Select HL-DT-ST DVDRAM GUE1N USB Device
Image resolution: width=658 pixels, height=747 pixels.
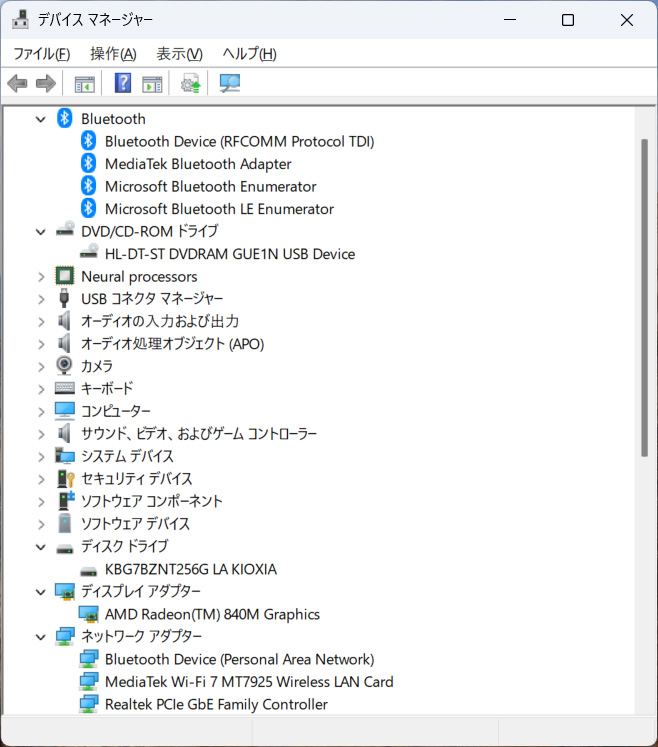tap(230, 254)
